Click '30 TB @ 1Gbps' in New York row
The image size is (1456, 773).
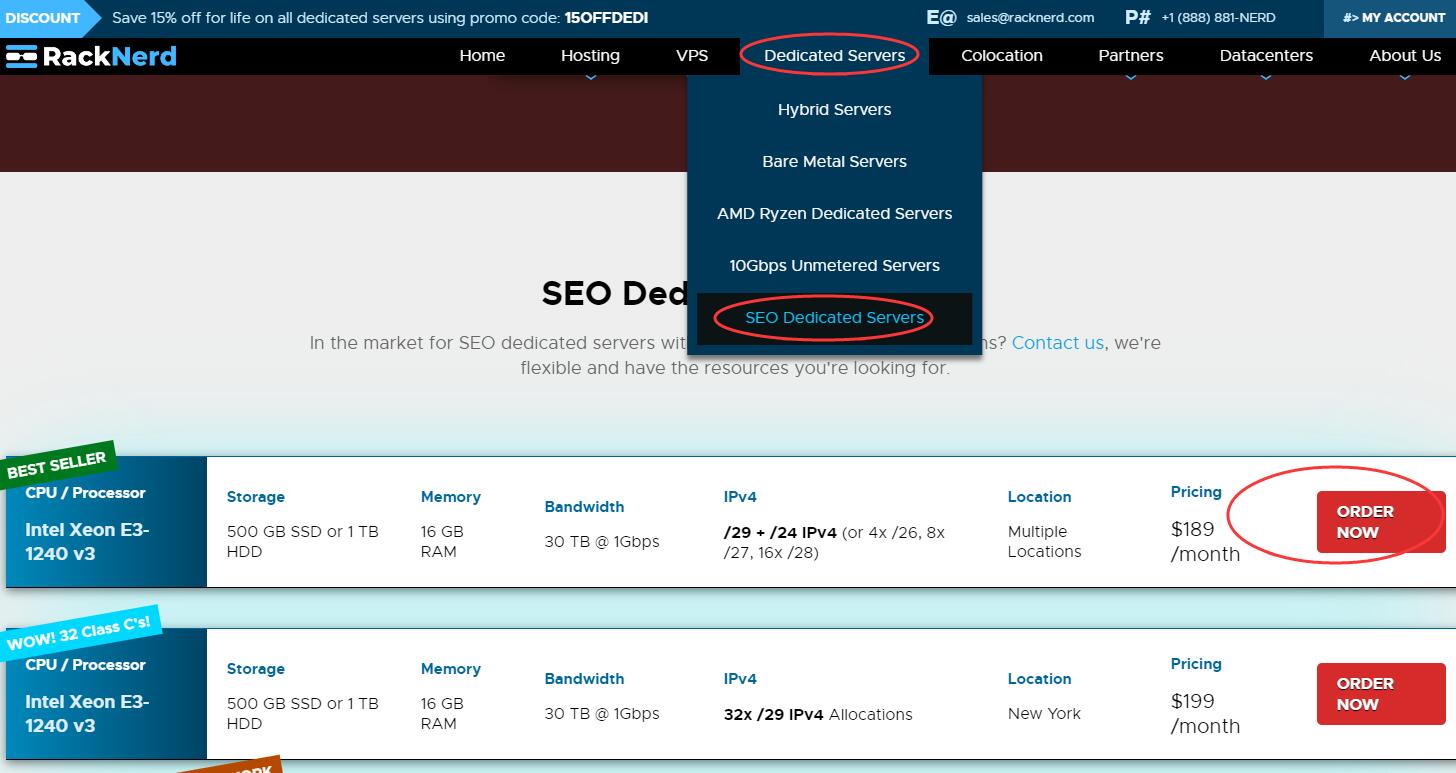click(602, 714)
